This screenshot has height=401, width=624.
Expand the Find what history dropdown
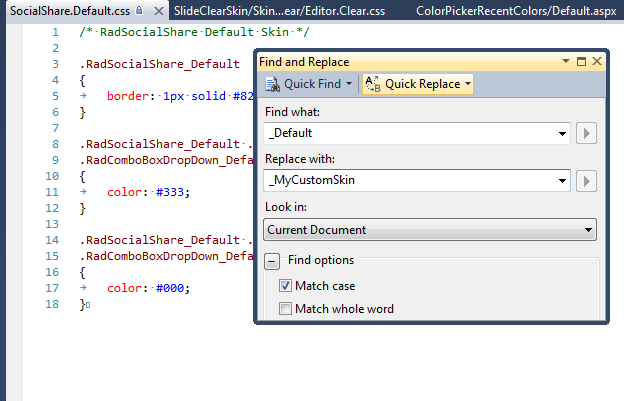[x=562, y=134]
